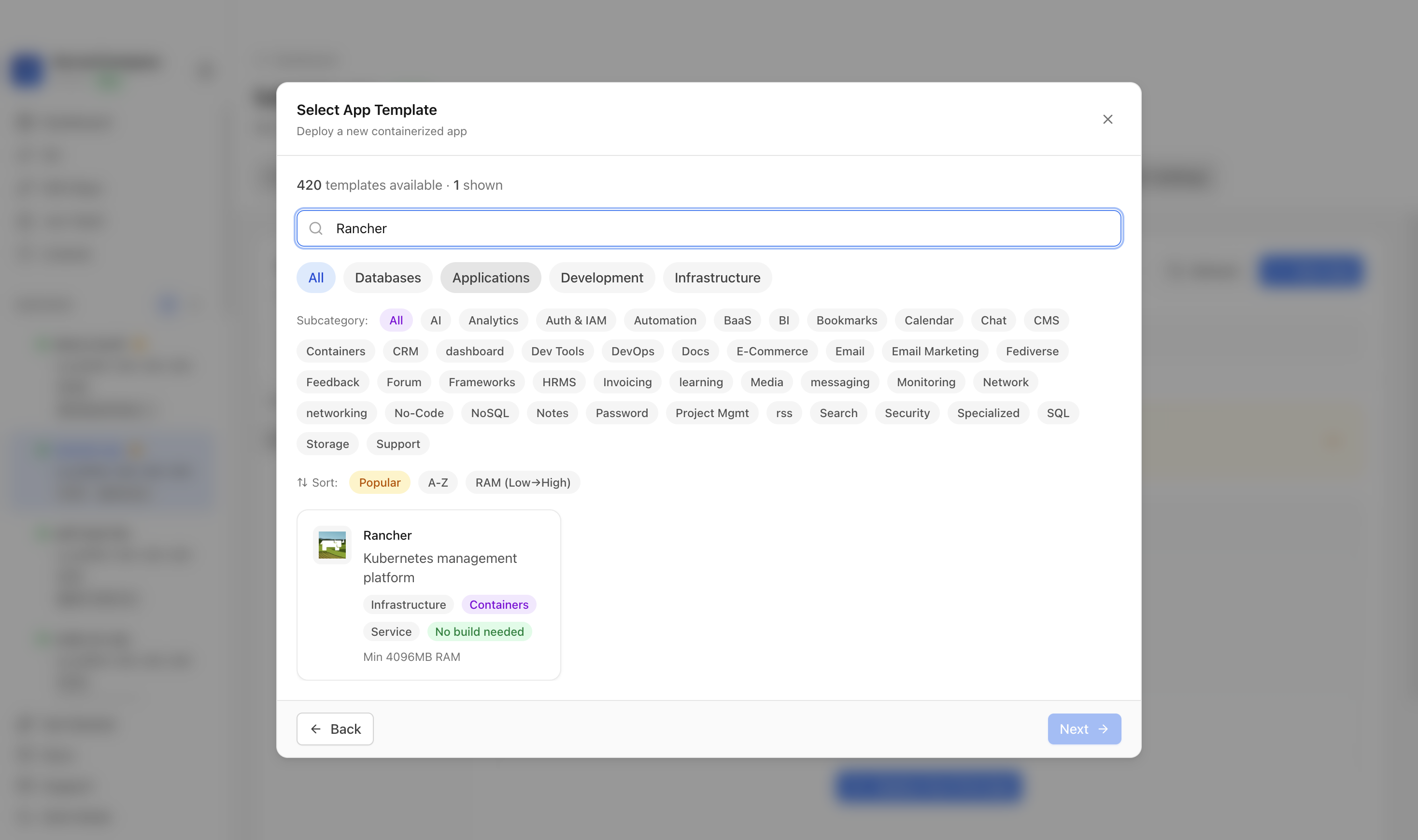Viewport: 1418px width, 840px height.
Task: Filter by rss subcategory
Action: click(784, 413)
